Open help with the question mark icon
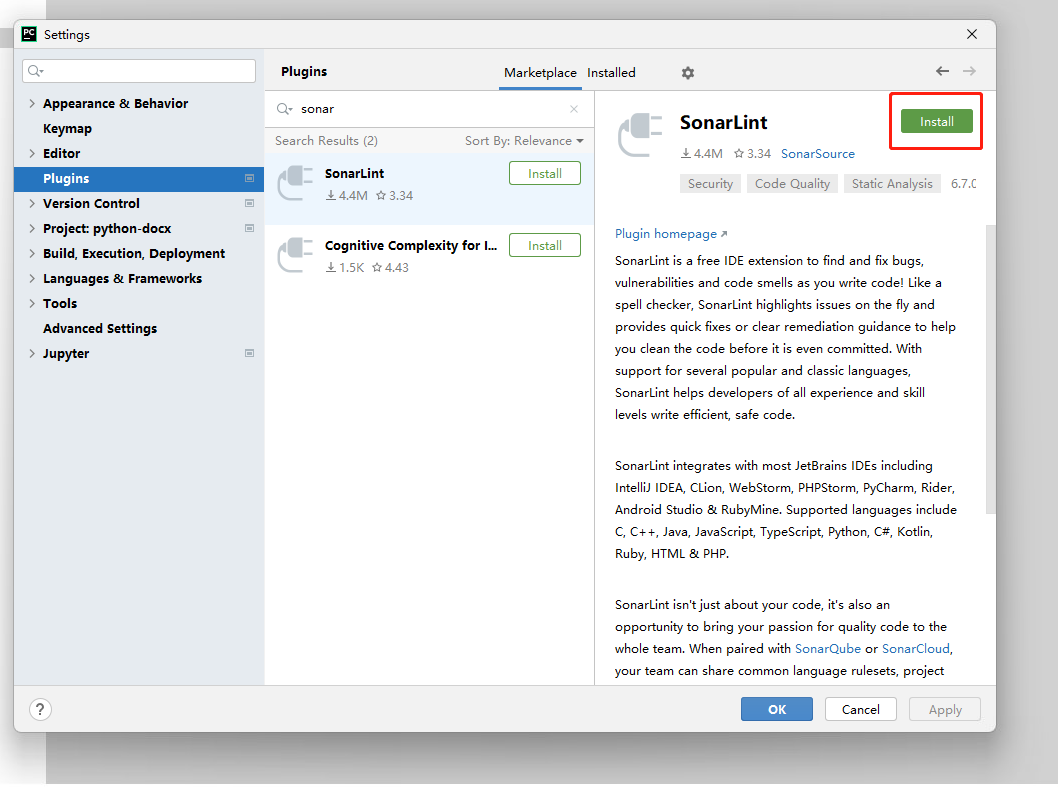 click(40, 709)
